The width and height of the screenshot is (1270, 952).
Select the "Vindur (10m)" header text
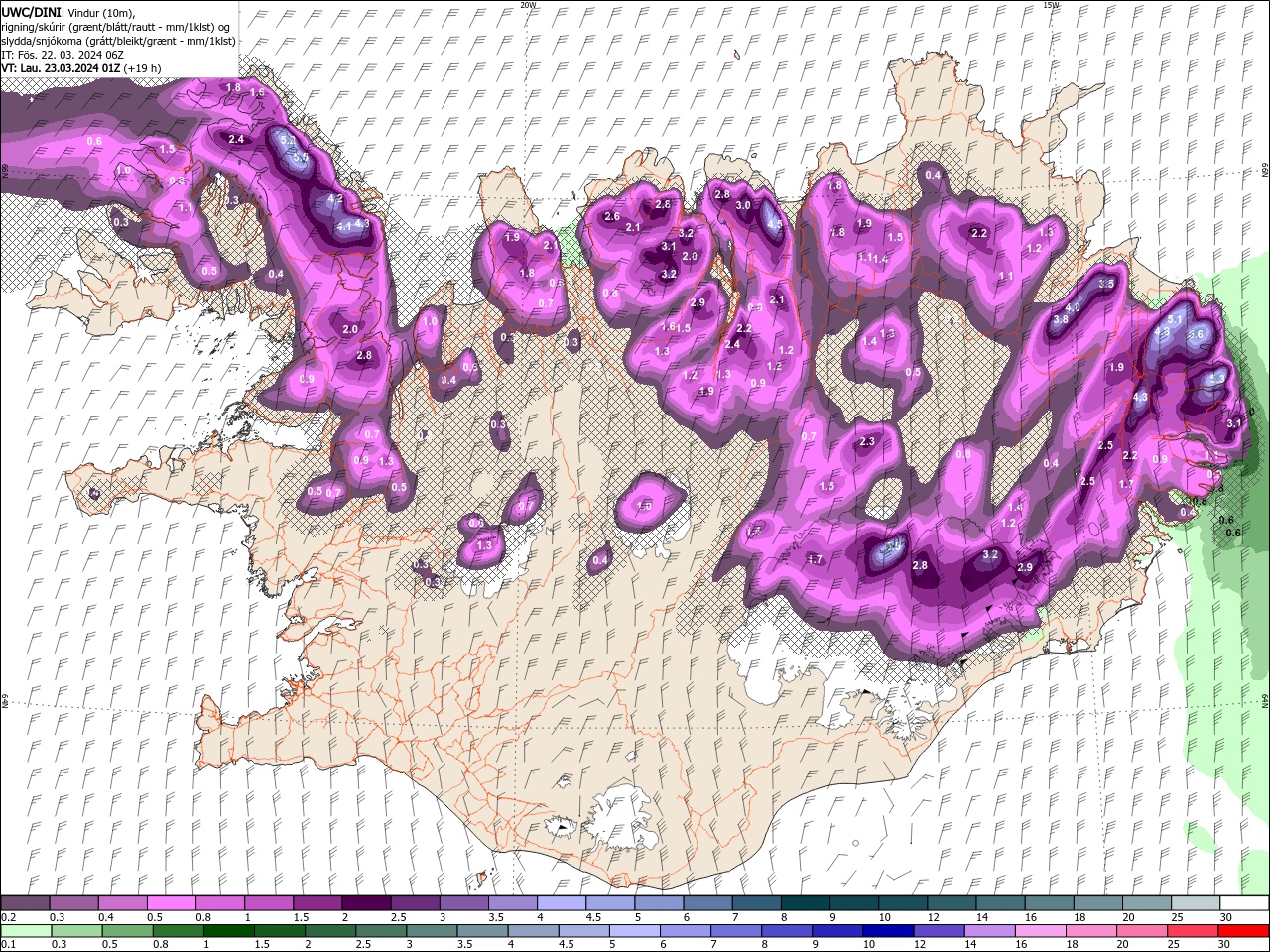tap(100, 11)
